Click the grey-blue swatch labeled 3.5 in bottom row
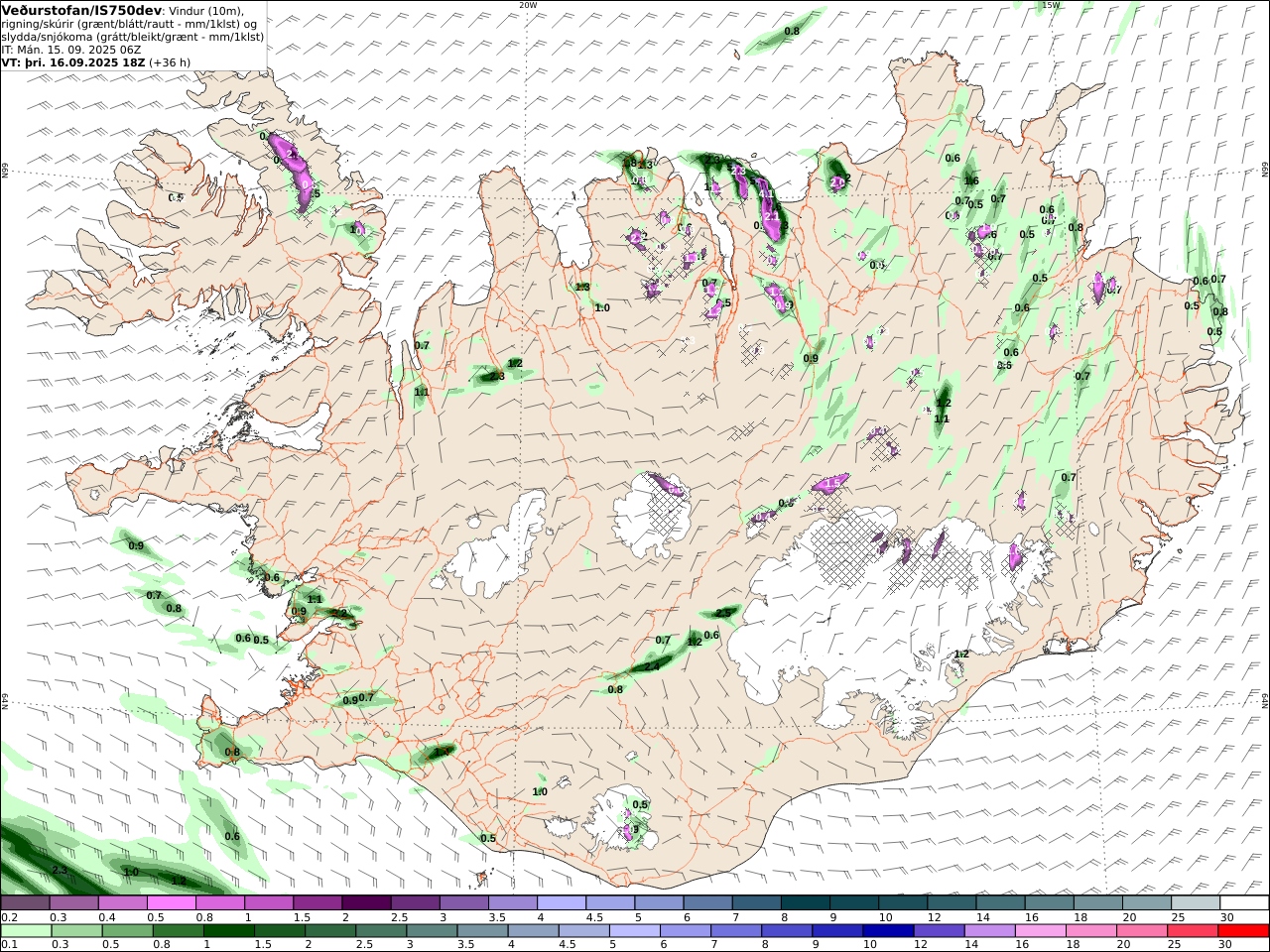This screenshot has width=1270, height=952. point(482,931)
